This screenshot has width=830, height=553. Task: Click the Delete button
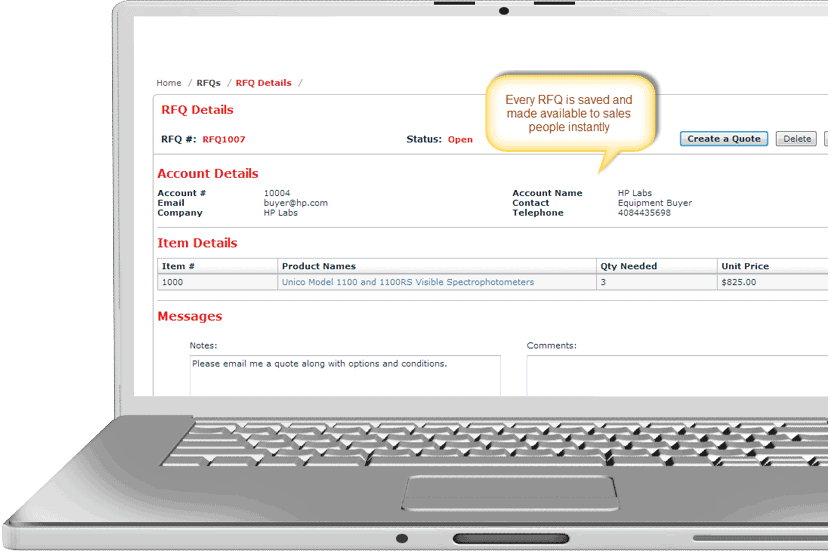pyautogui.click(x=797, y=139)
